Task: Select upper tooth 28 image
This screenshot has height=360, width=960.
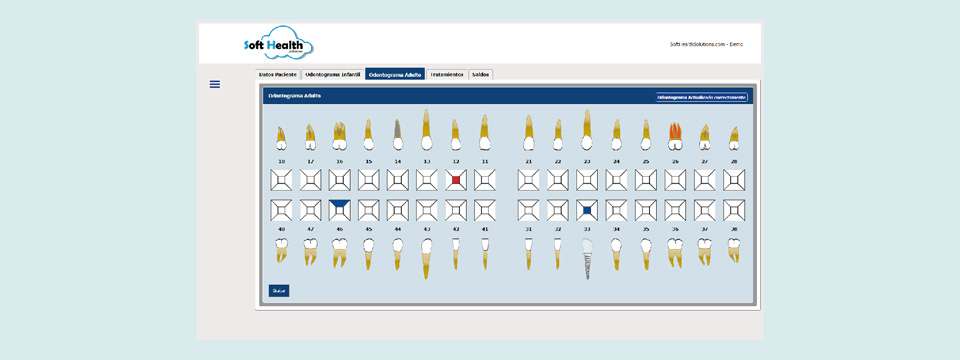Action: pos(733,138)
